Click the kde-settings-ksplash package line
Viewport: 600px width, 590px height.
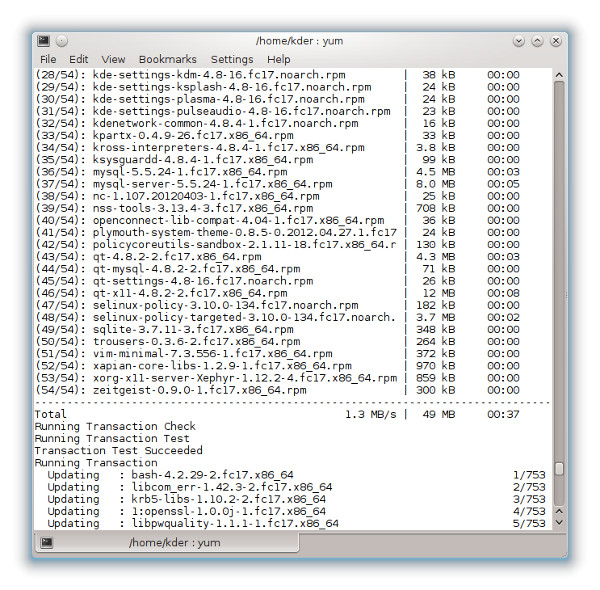point(278,87)
